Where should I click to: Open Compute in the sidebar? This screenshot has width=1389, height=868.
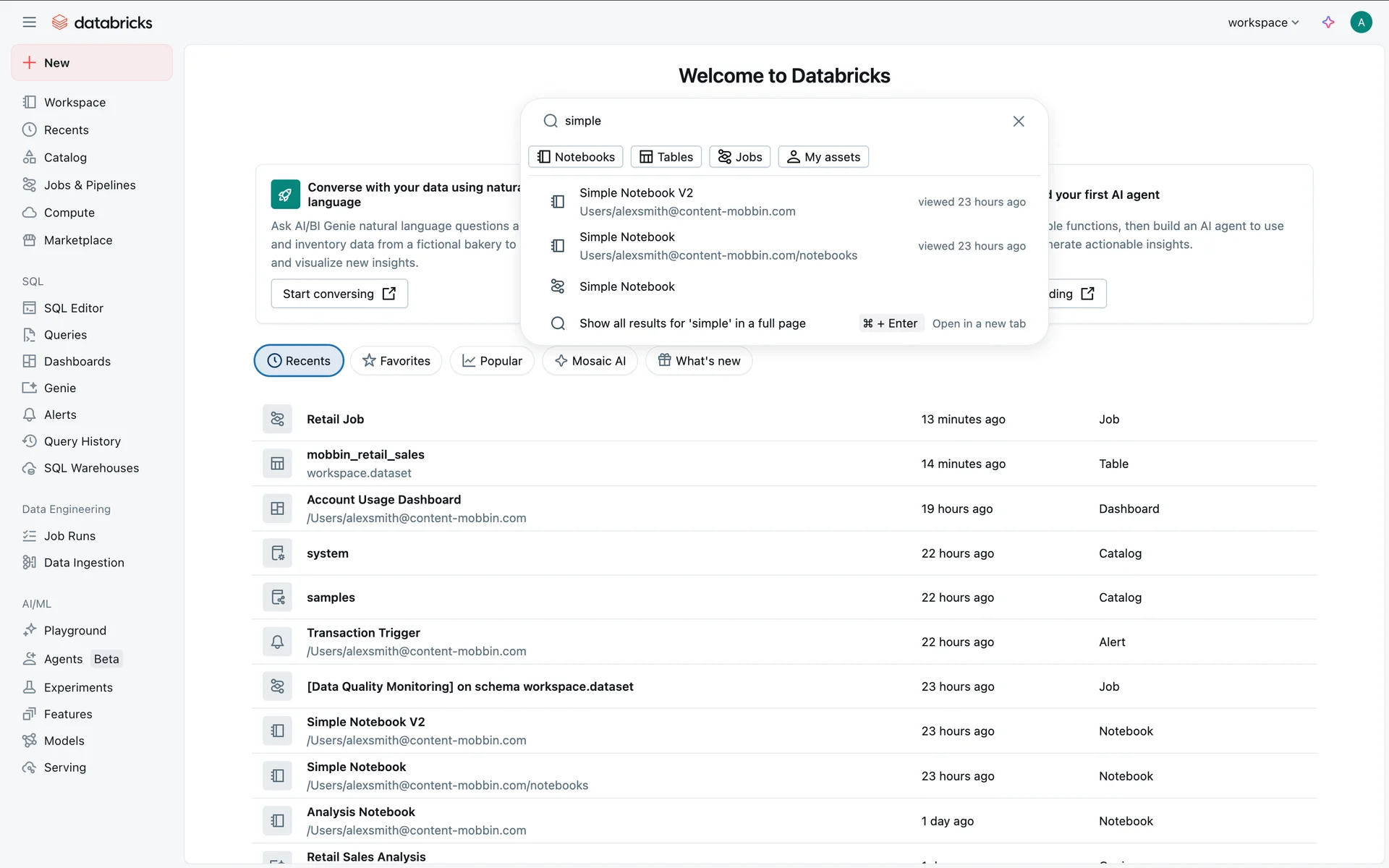coord(69,213)
